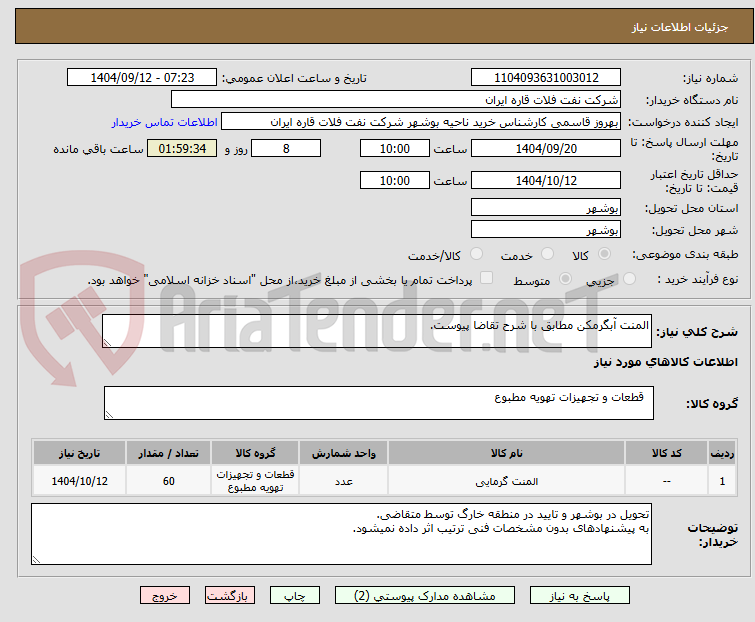
Task: Select the خدمت radio button
Action: (x=547, y=254)
